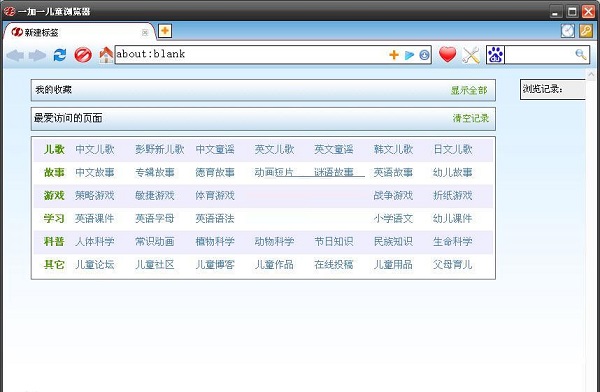The image size is (600, 392).
Task: Open the 学习 category
Action: 54,218
